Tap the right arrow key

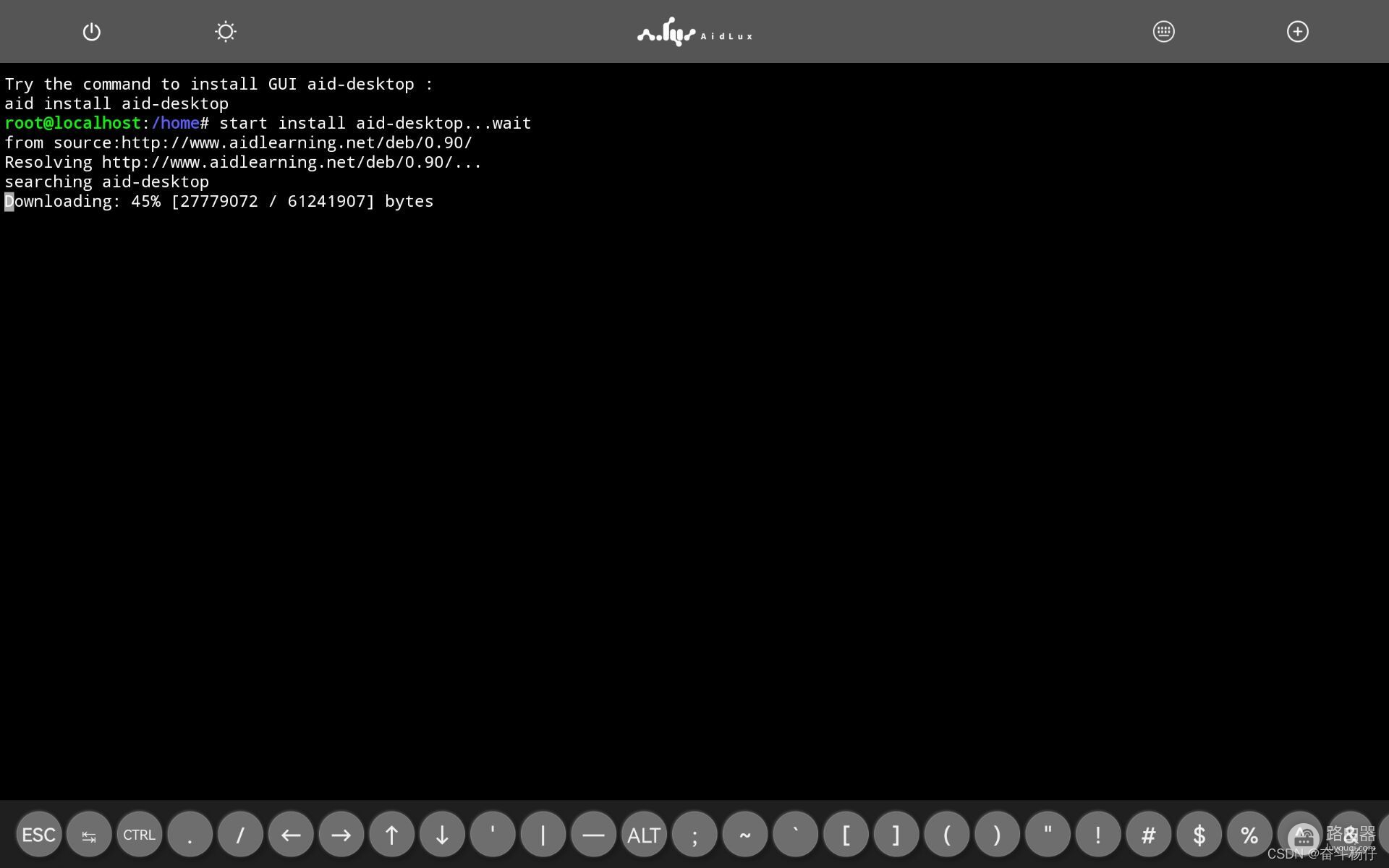(x=341, y=835)
